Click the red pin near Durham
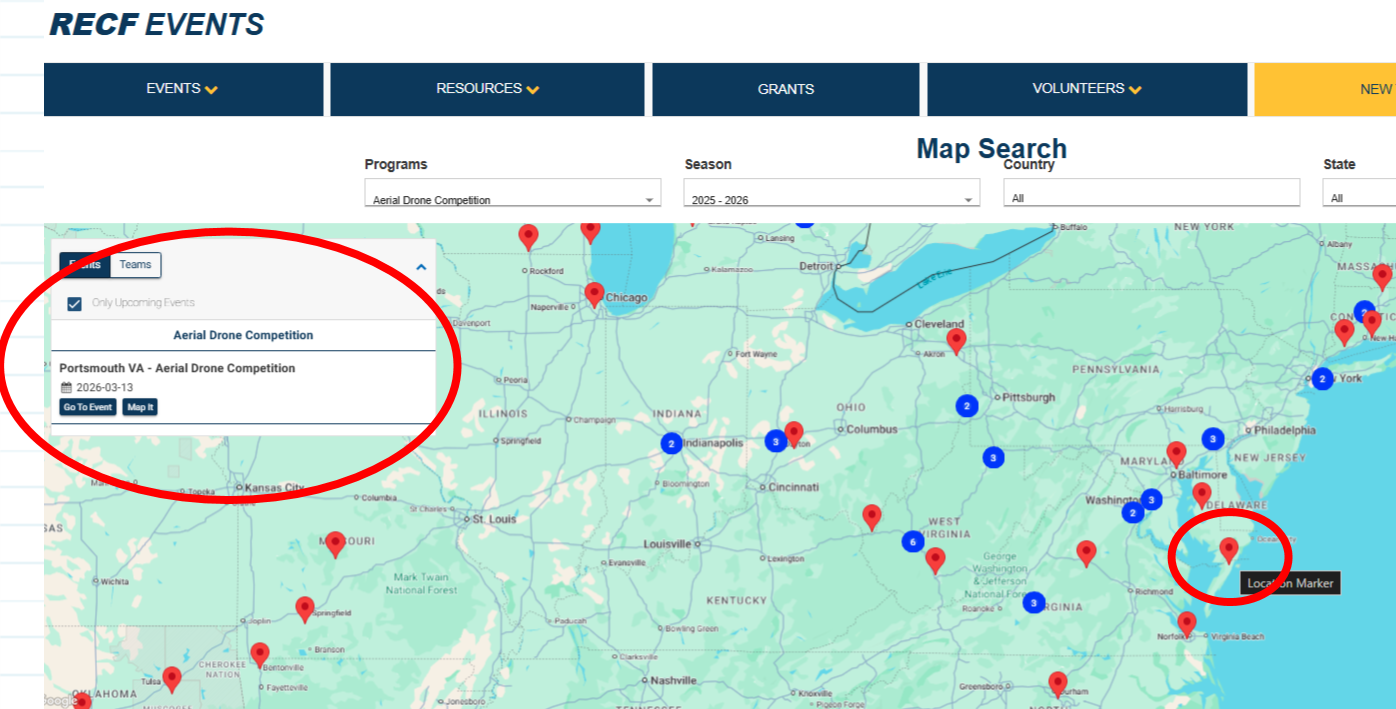 1058,683
